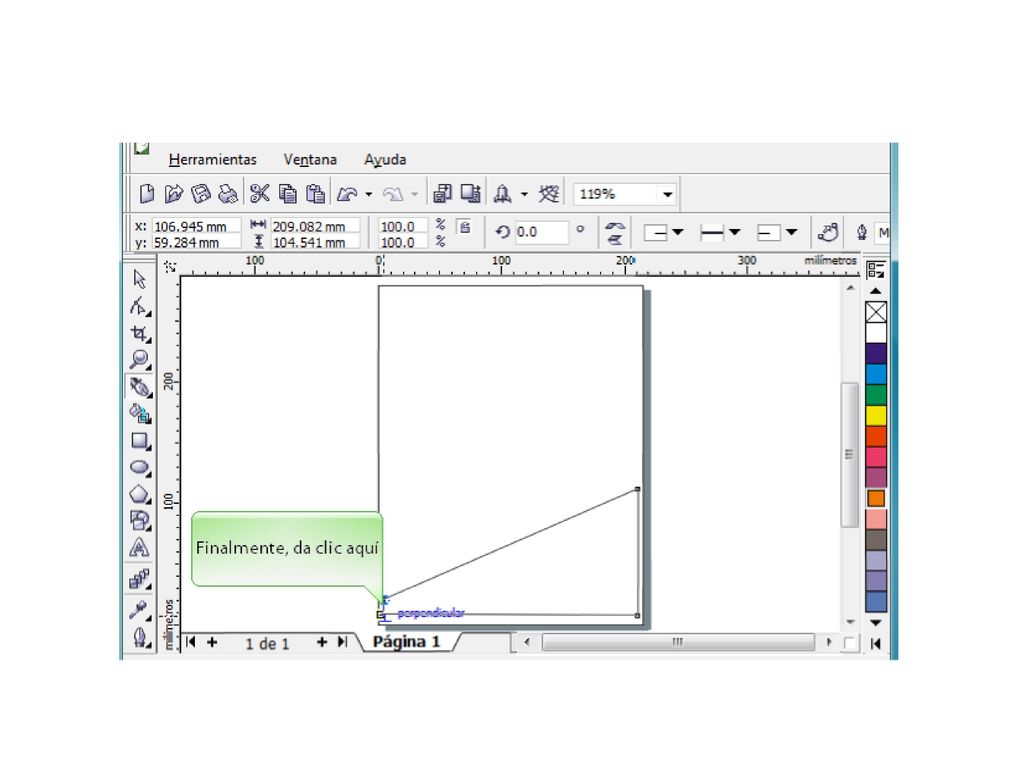
Task: Pick the dark purple color swatch
Action: tap(876, 353)
